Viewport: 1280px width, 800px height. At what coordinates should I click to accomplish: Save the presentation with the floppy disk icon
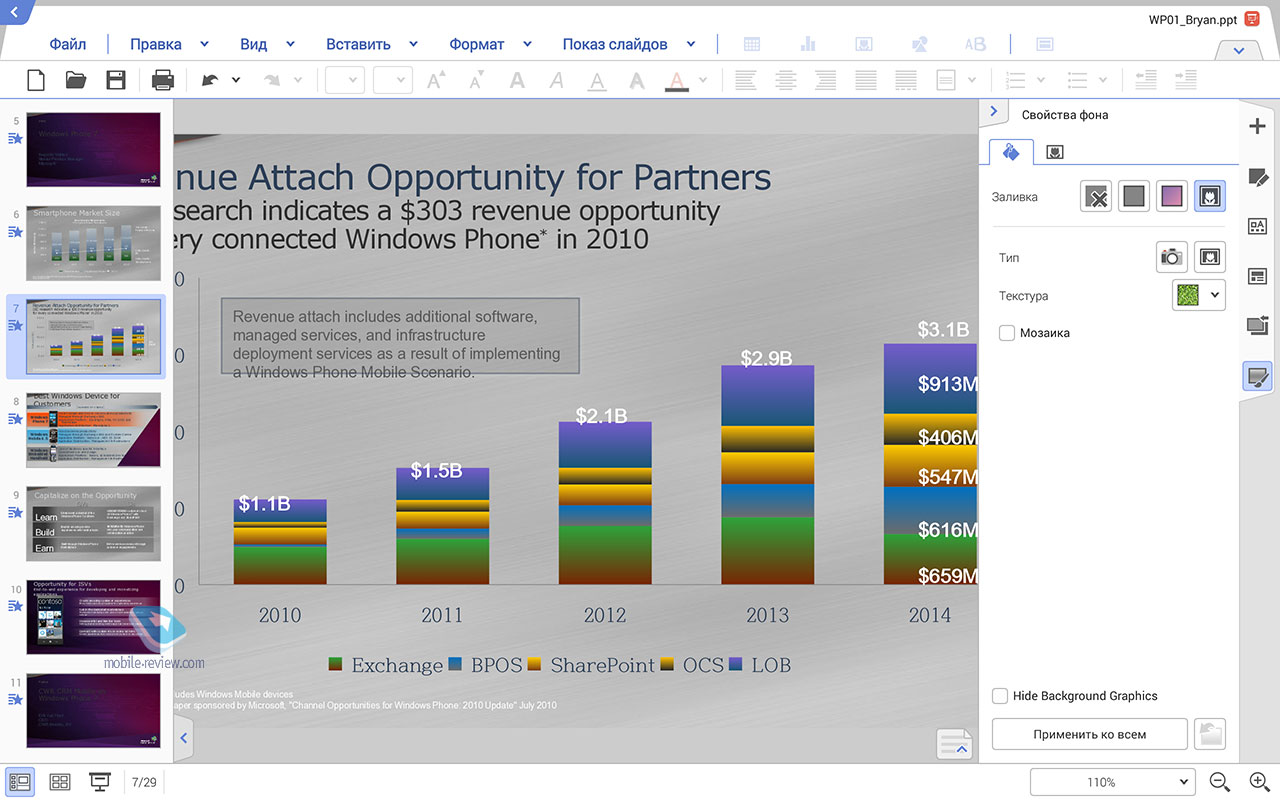(116, 80)
